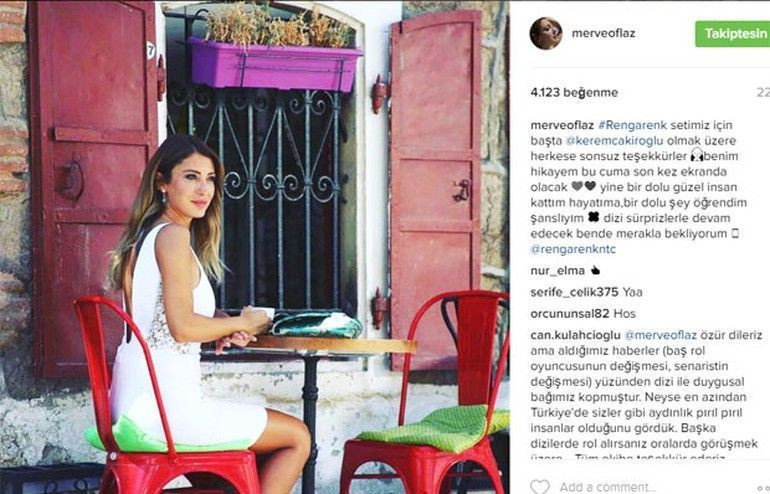Open merveoflaz username in header
The image size is (770, 494).
[x=604, y=33]
